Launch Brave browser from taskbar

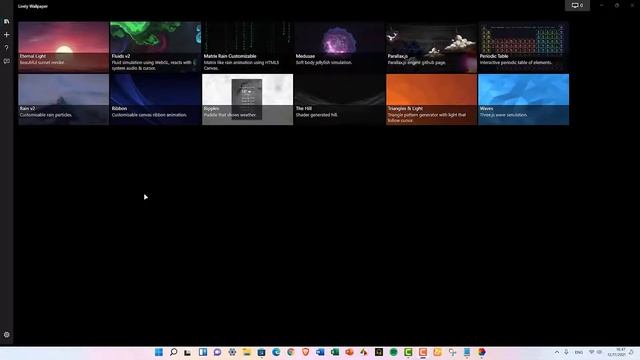(x=305, y=352)
